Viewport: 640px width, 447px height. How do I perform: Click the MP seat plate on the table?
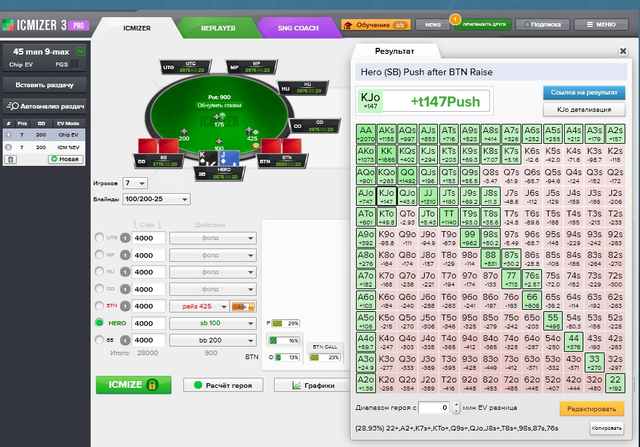[252, 67]
